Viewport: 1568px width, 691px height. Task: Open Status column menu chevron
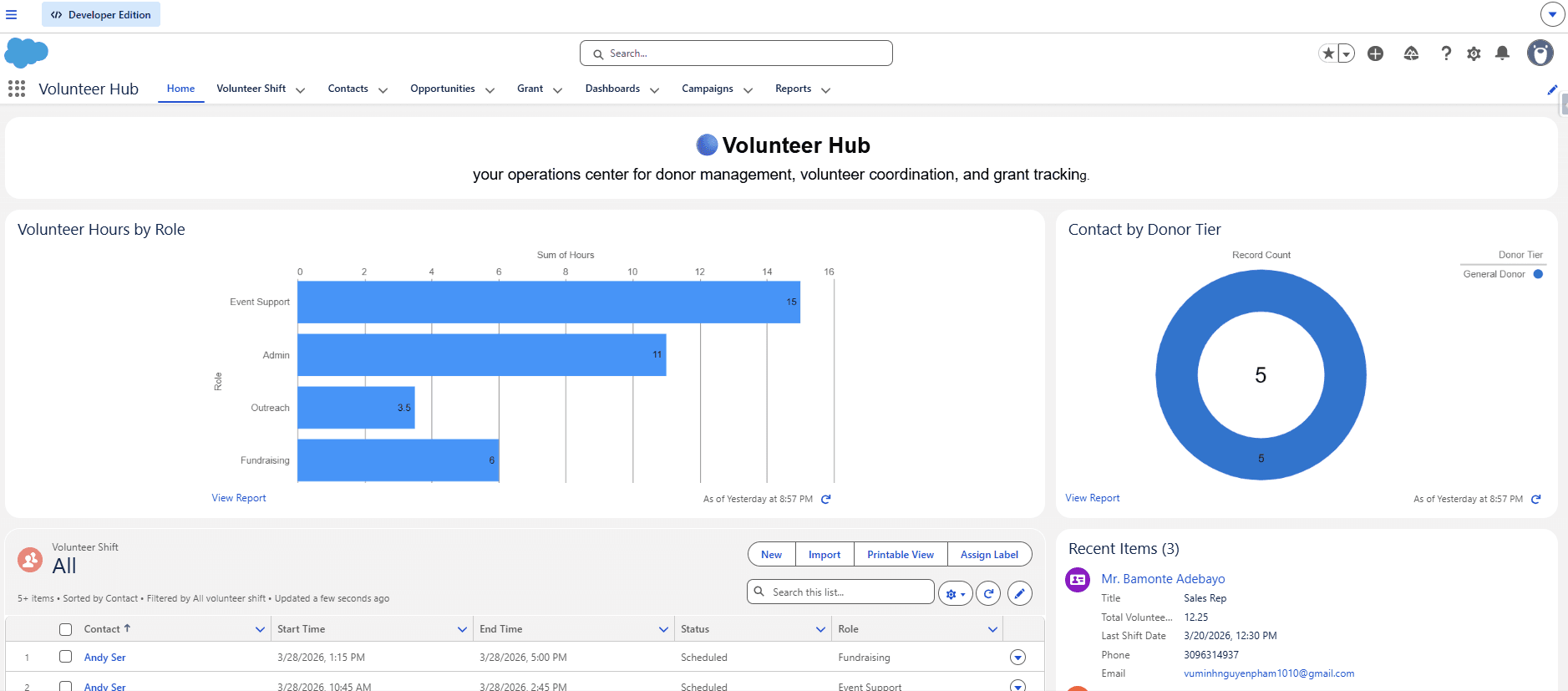(x=821, y=629)
